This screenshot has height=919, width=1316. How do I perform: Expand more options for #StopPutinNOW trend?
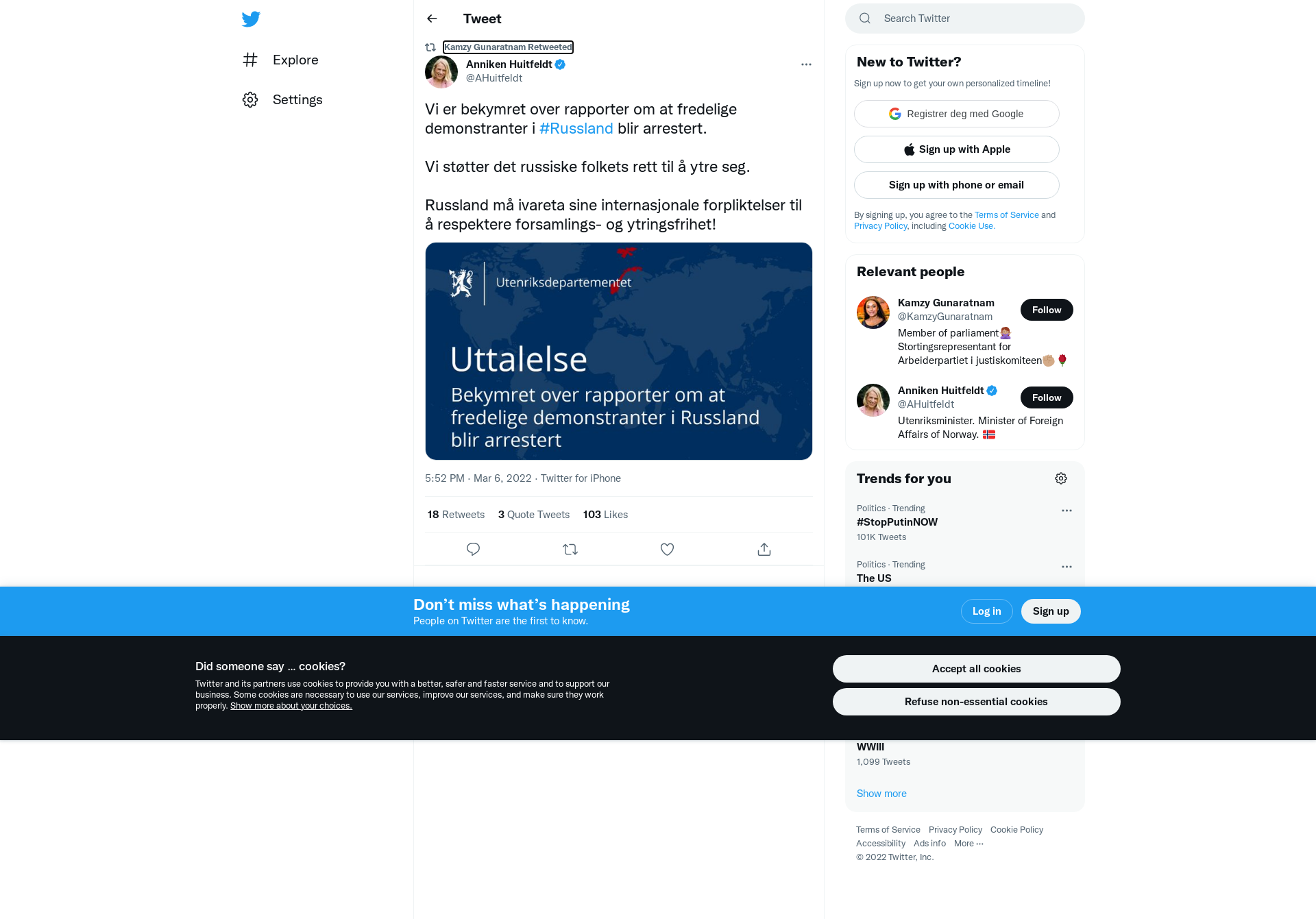(x=1067, y=511)
